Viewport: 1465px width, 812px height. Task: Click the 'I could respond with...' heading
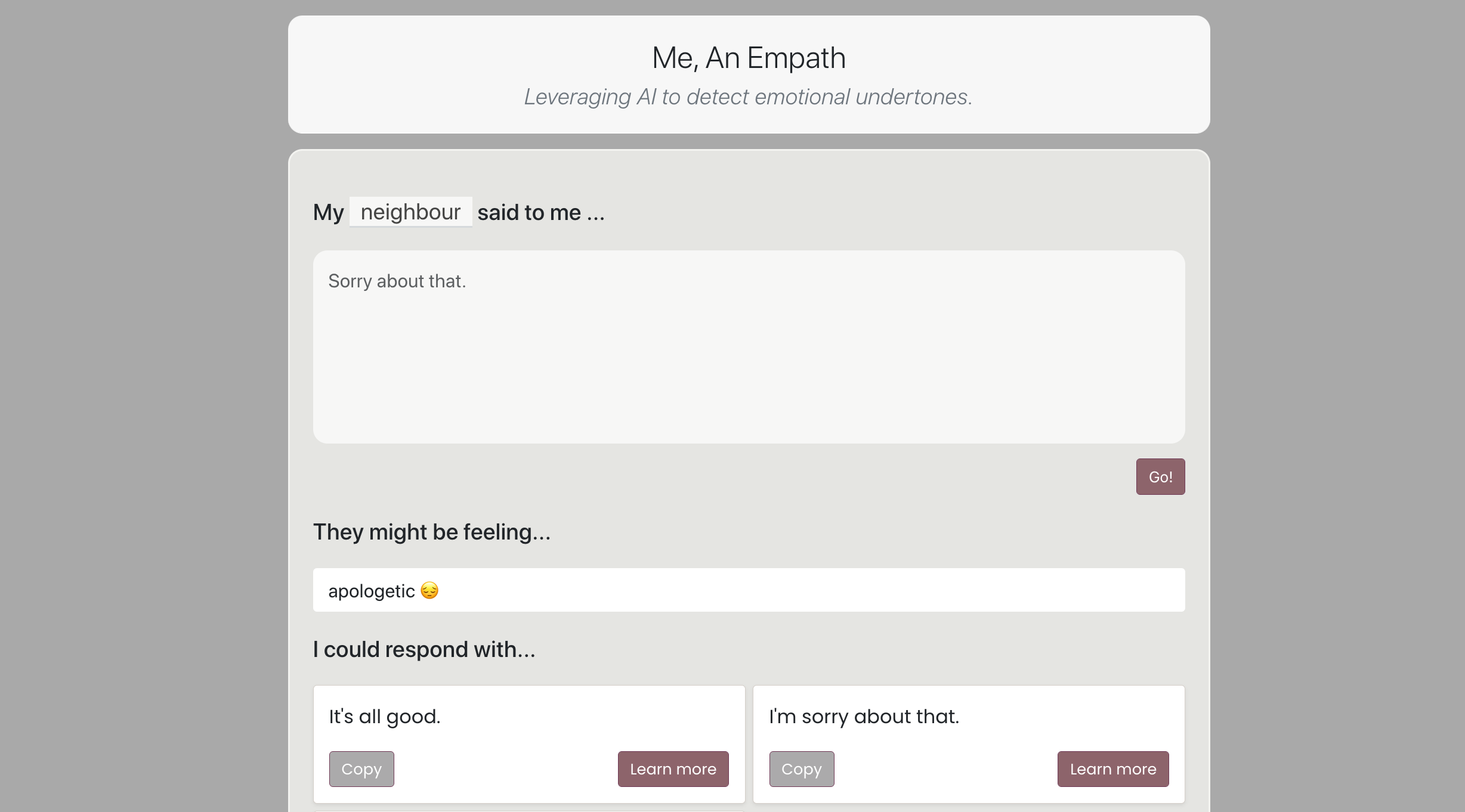424,649
